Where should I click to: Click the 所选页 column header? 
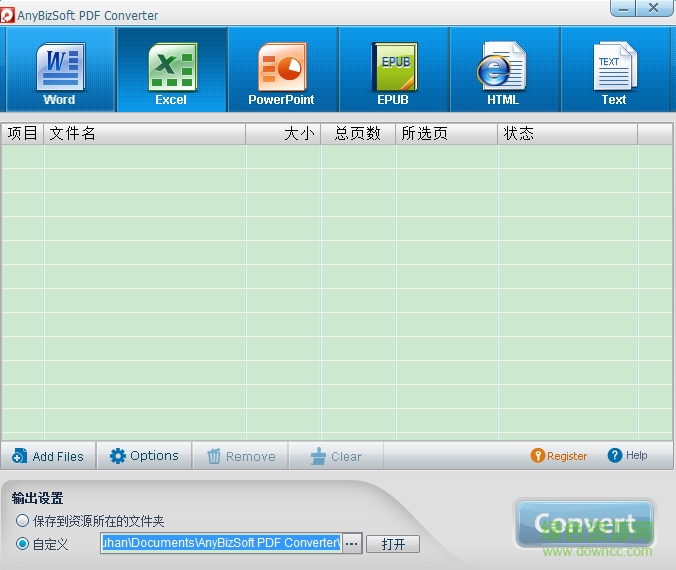click(447, 134)
